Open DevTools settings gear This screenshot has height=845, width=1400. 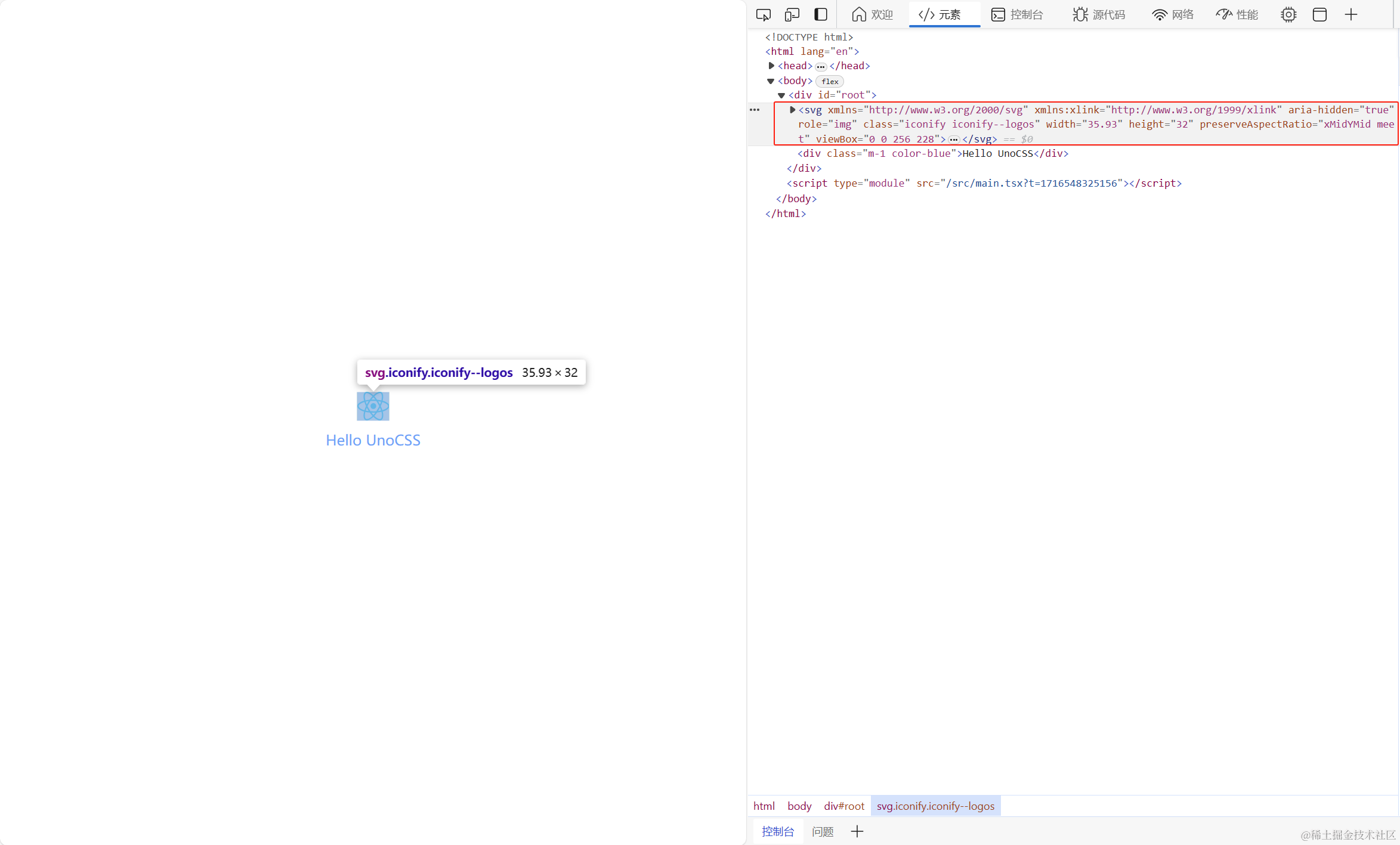(1288, 14)
